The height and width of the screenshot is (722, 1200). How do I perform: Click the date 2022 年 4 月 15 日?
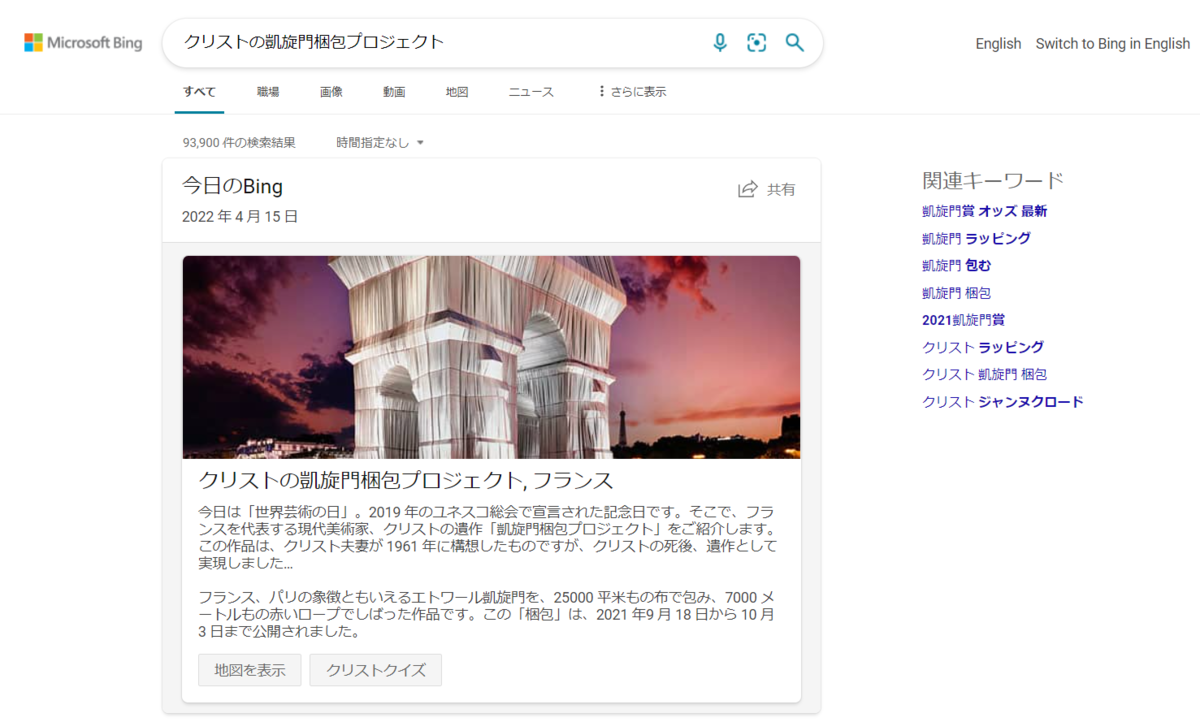240,216
